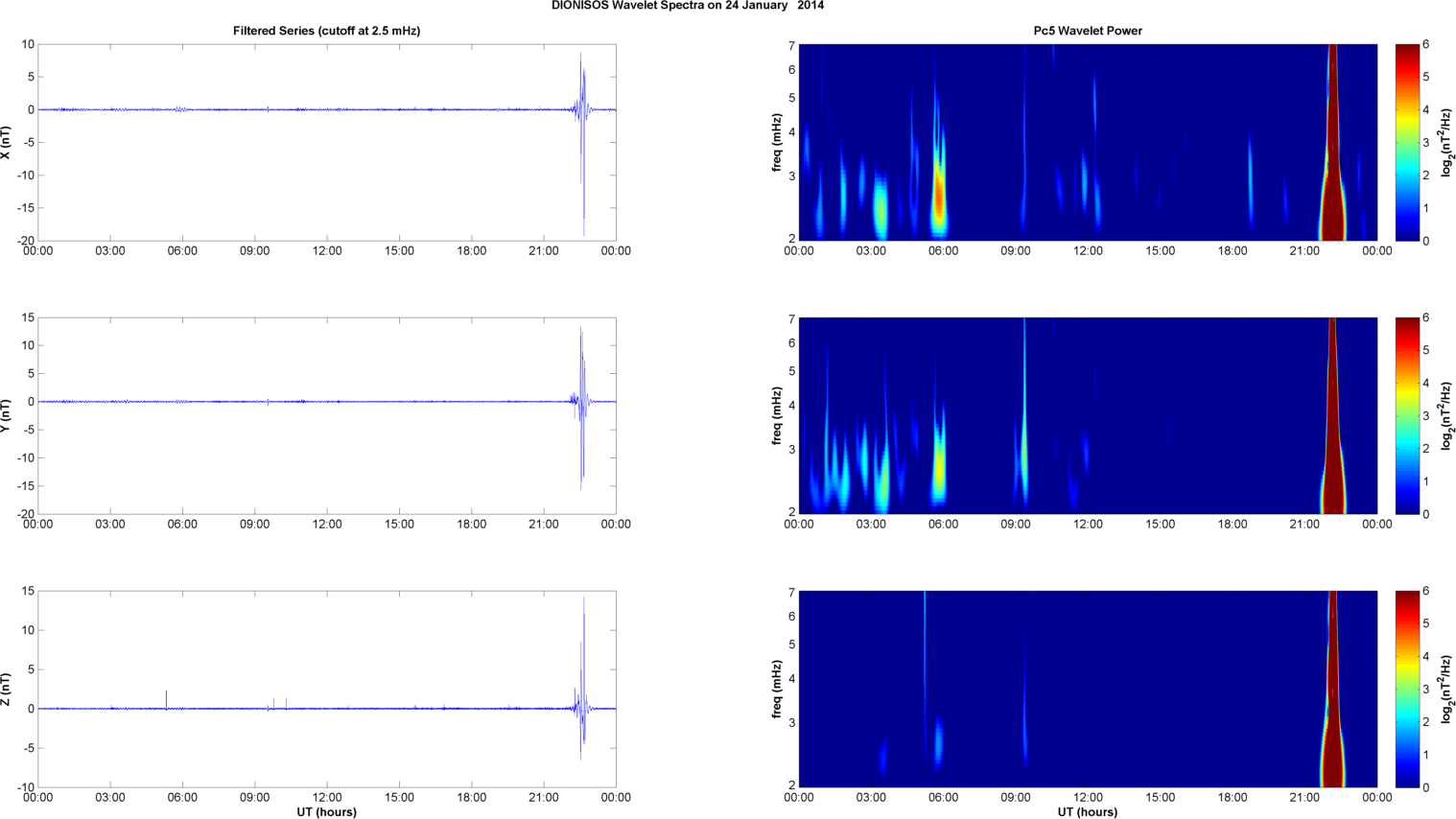Click "freq (mHz)" label of the bottom wavelet plot
Viewport: 1456px width, 819px height.
(x=776, y=689)
